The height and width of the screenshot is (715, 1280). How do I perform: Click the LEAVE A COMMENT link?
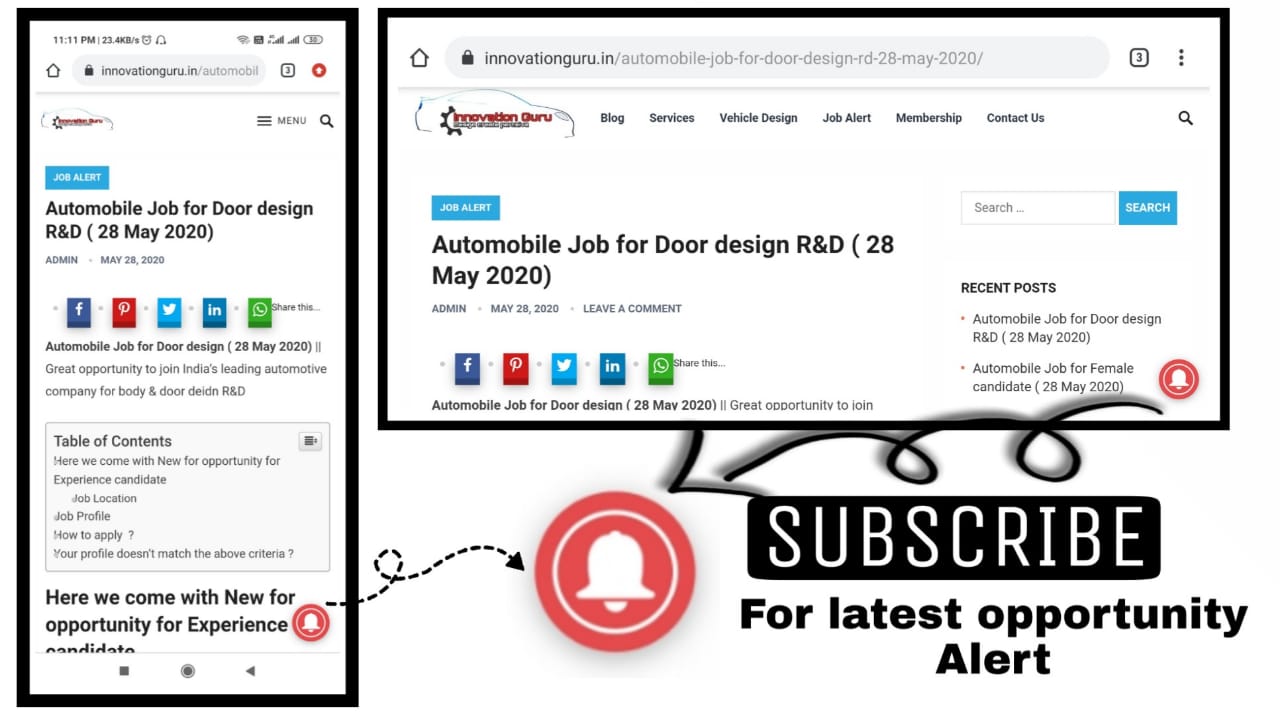coord(632,309)
